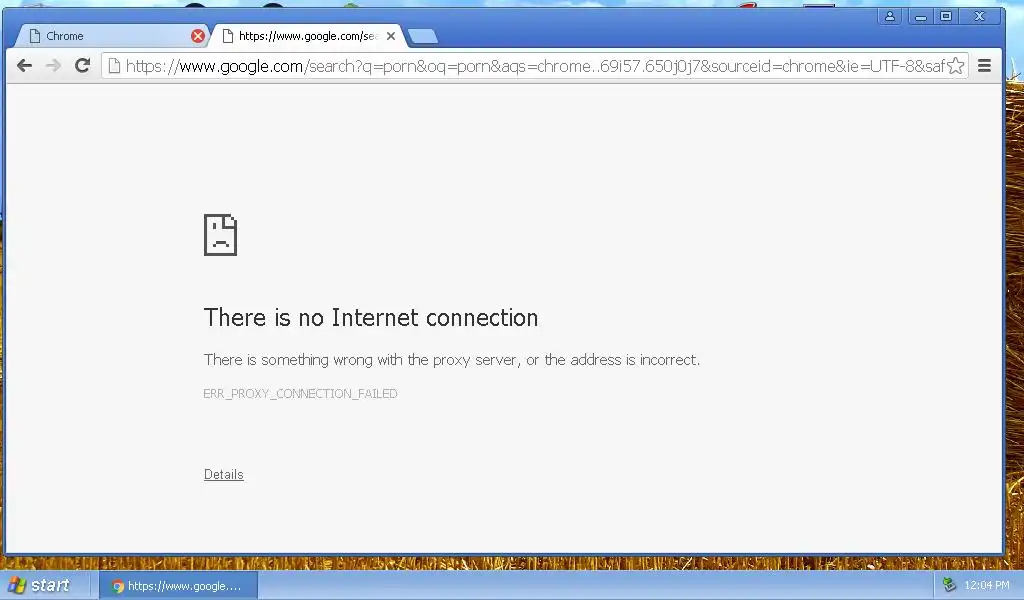Expand the Details link
Screen dimensions: 1024x600
click(223, 475)
